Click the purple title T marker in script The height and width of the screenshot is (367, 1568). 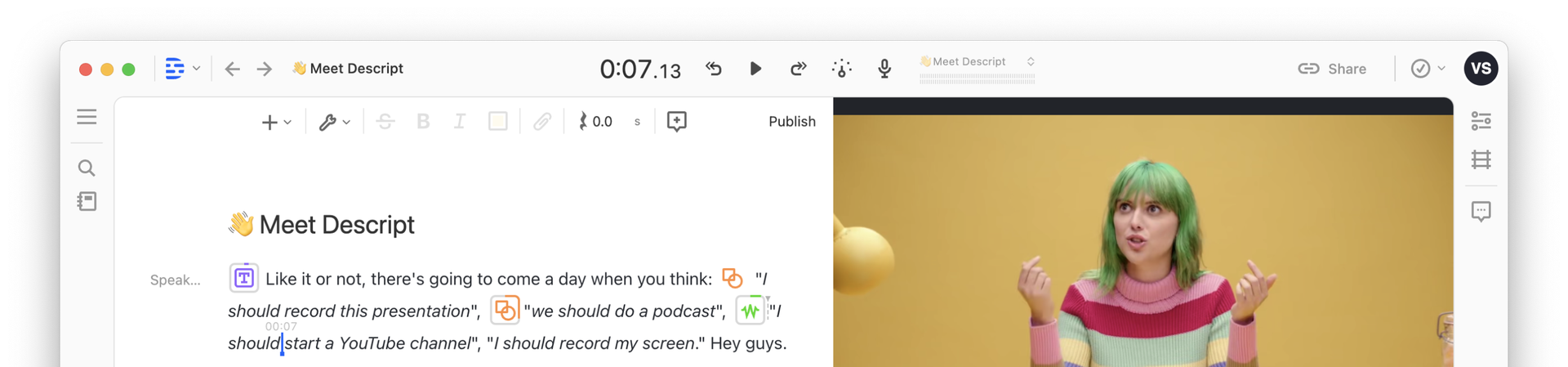click(243, 278)
